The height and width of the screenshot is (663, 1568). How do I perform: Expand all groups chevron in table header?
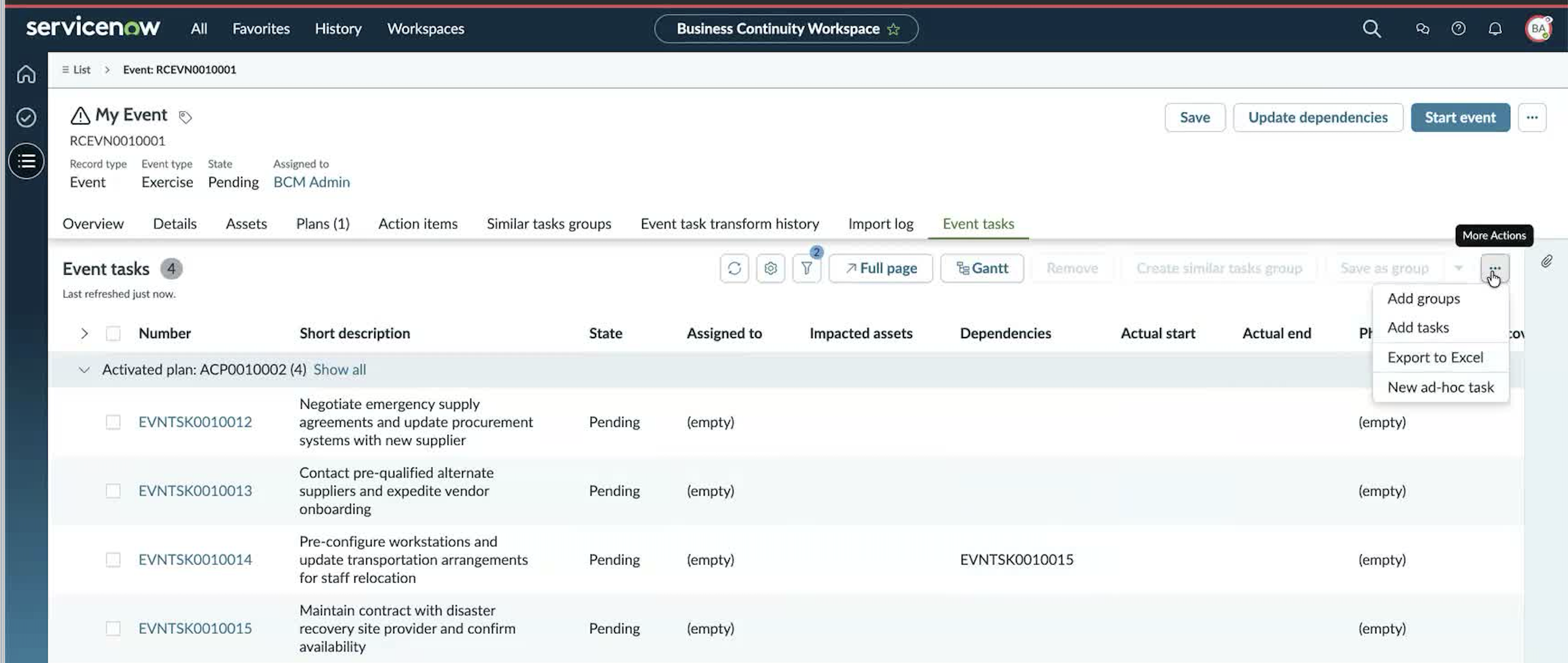pyautogui.click(x=84, y=334)
